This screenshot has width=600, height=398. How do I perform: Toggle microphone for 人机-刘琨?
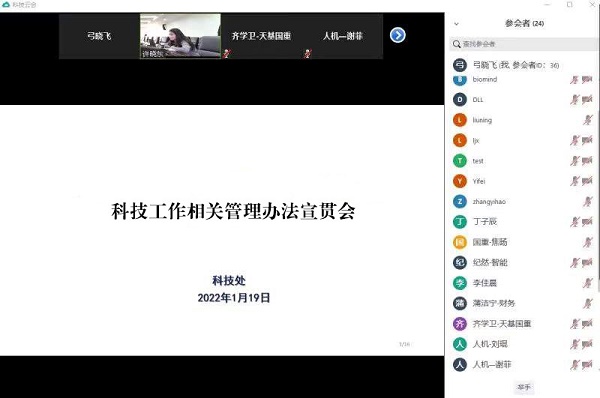574,344
